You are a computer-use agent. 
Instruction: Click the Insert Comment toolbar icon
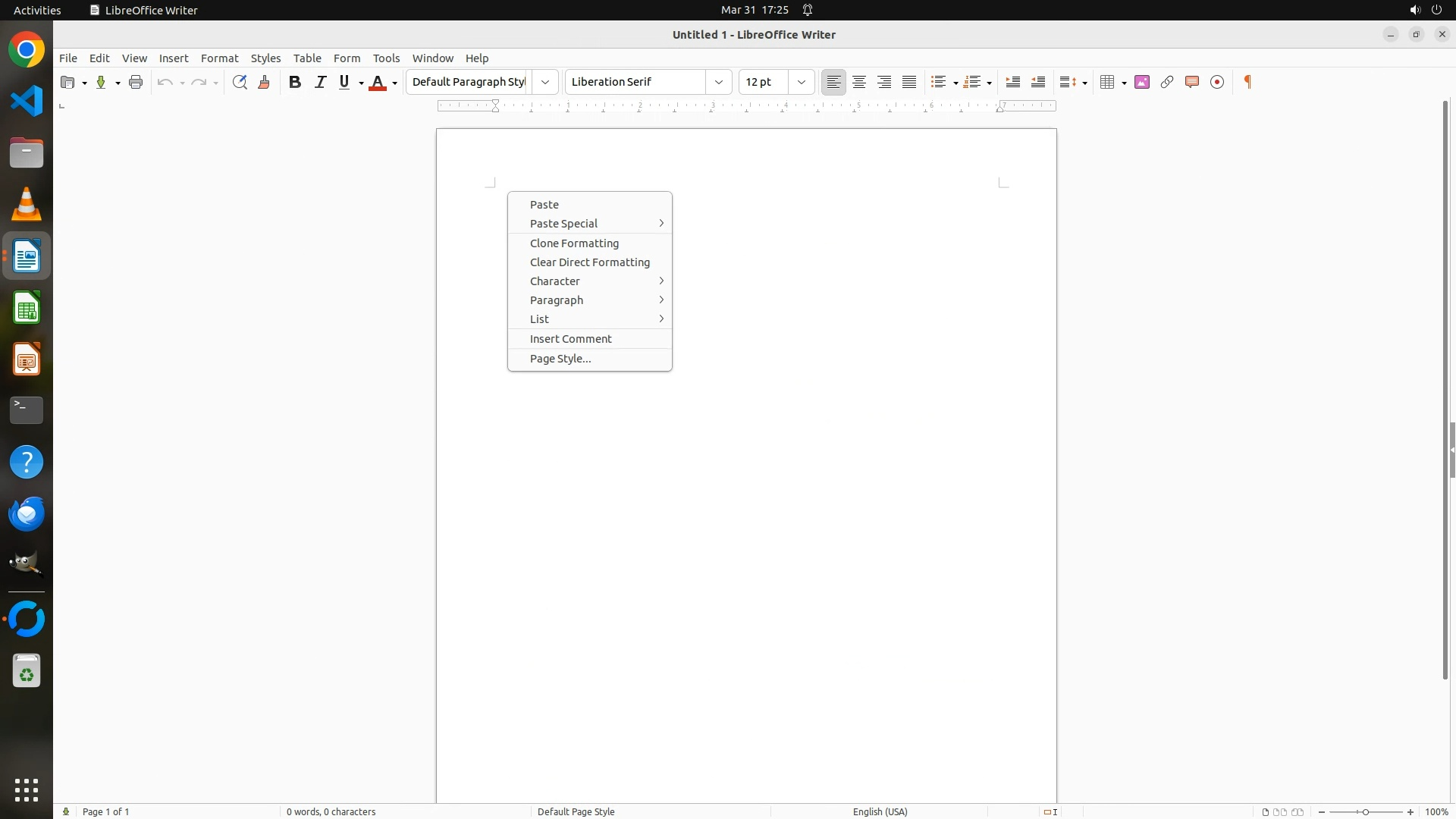(1192, 82)
